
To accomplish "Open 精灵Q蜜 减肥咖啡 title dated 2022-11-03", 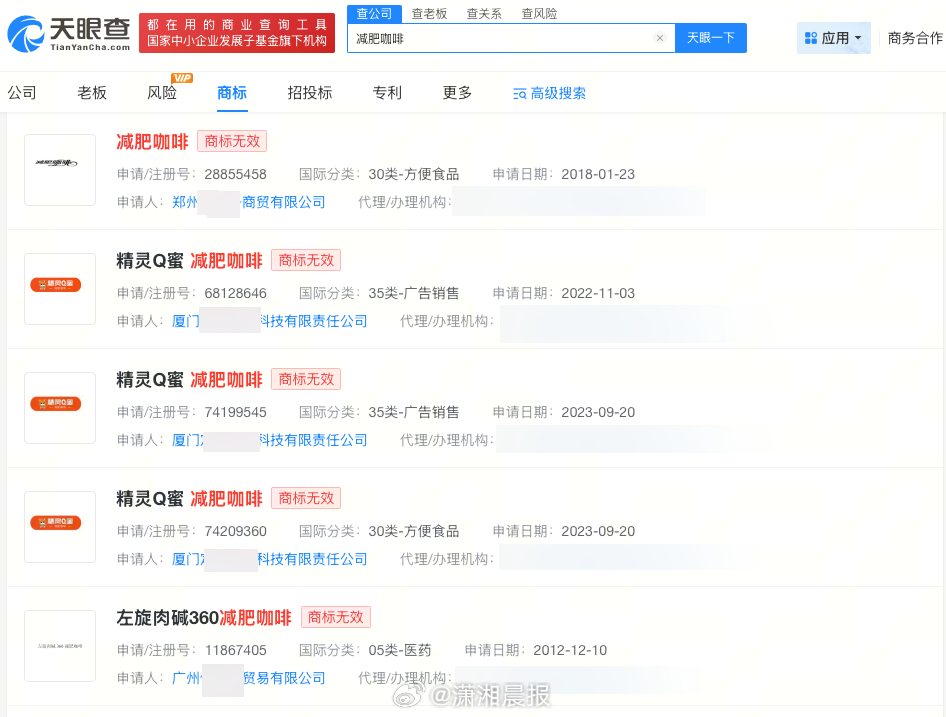I will click(189, 261).
